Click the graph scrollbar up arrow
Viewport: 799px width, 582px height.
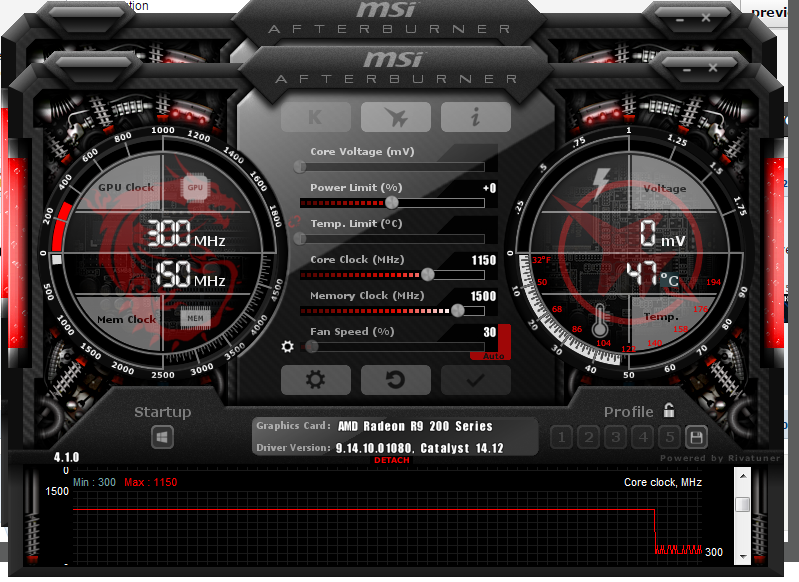(743, 476)
